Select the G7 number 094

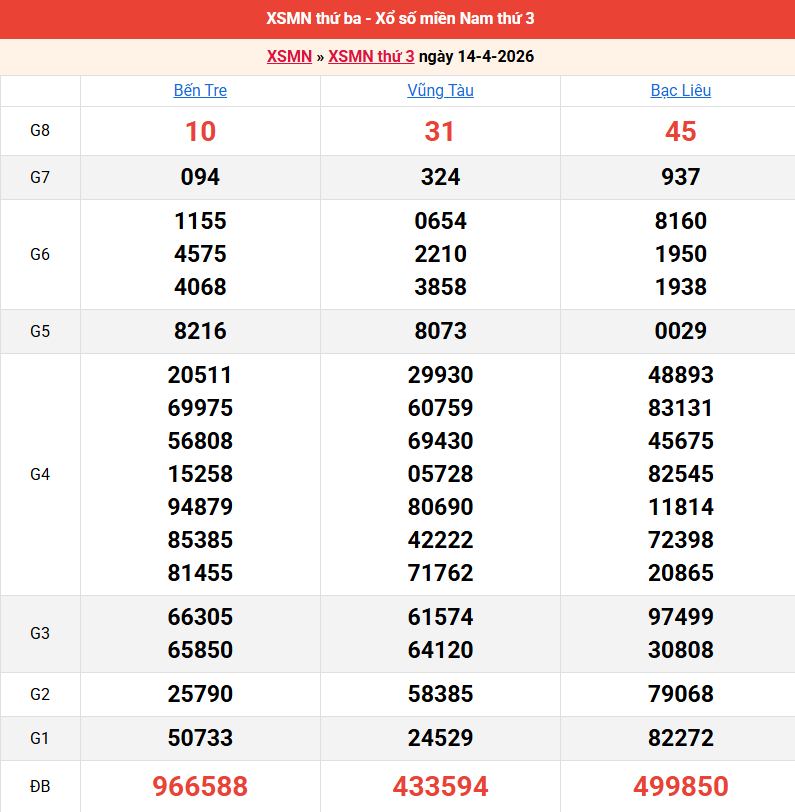point(200,177)
